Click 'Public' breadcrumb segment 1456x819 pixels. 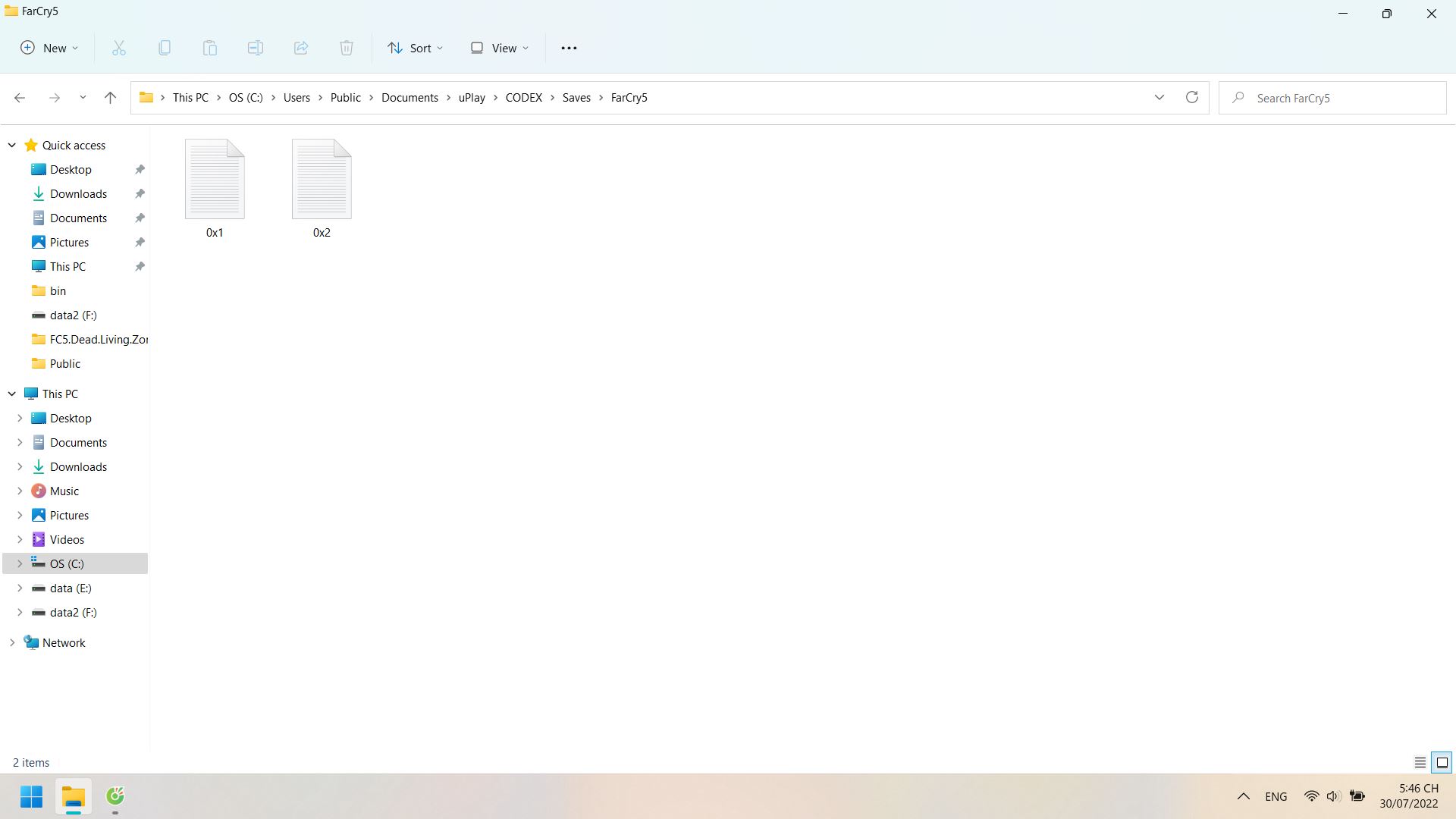(x=346, y=98)
